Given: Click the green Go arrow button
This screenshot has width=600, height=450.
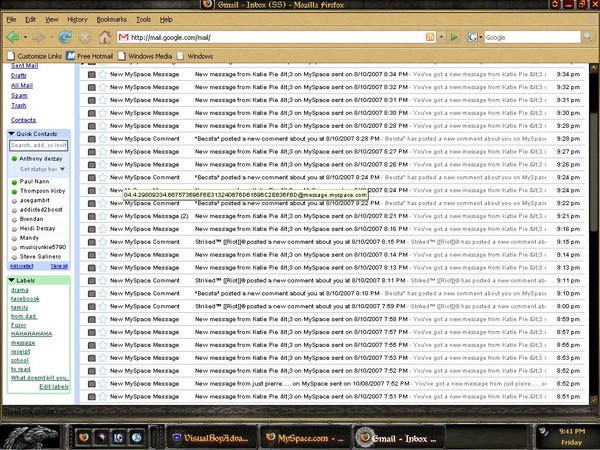Looking at the screenshot, I should coord(454,37).
